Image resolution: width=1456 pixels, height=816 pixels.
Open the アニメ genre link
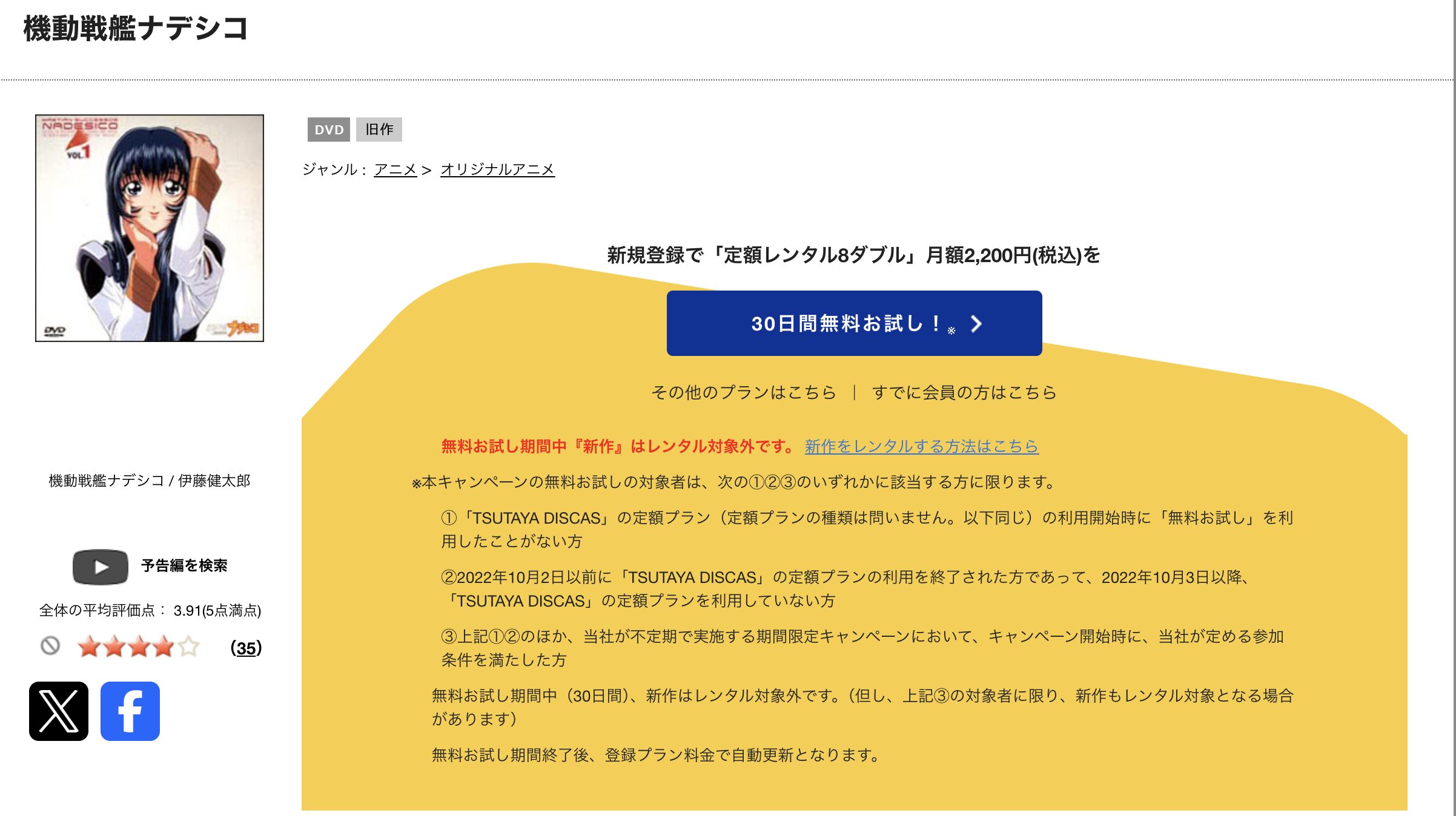click(x=395, y=169)
